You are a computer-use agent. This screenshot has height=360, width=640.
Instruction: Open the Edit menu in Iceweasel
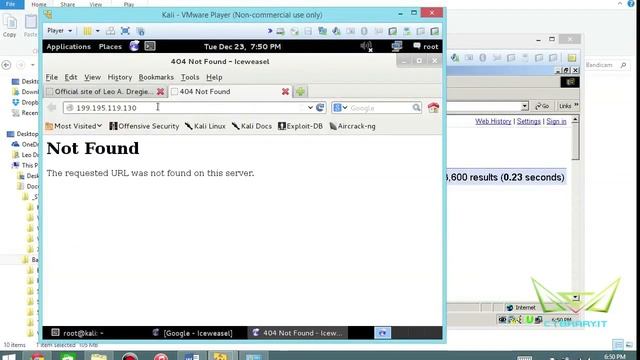tap(71, 77)
